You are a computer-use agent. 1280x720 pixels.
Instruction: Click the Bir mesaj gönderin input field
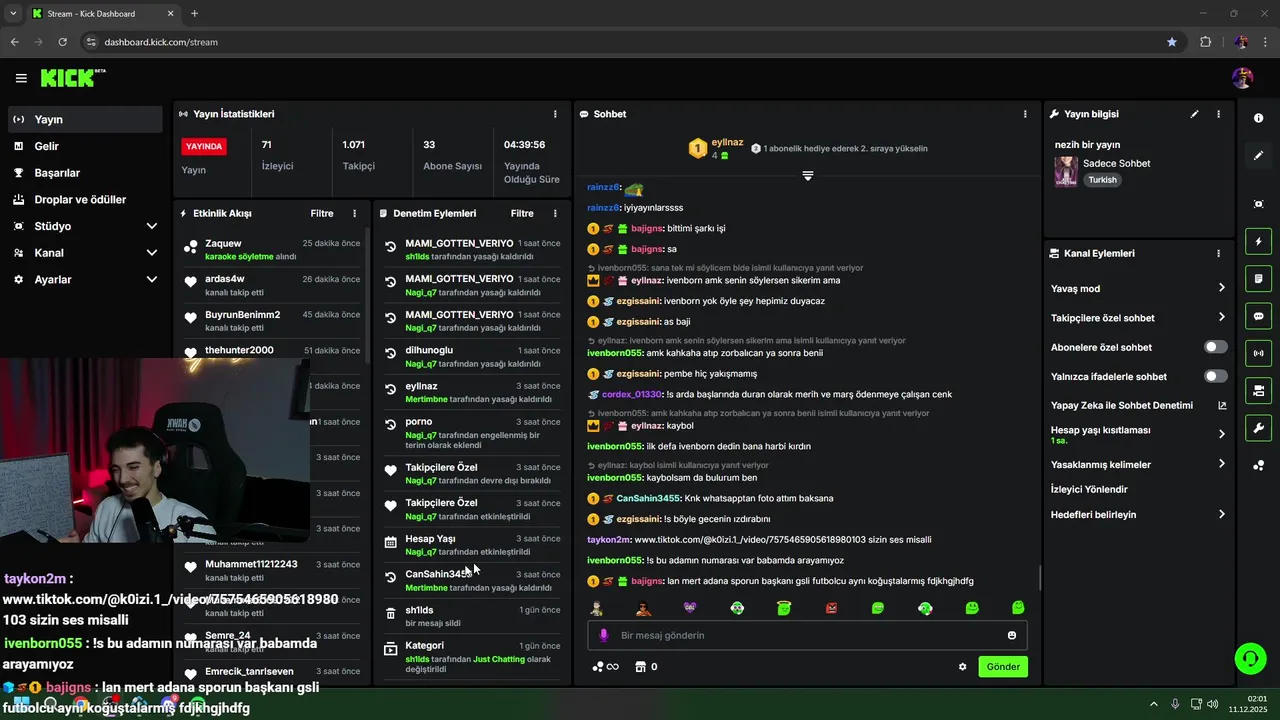[x=807, y=635]
